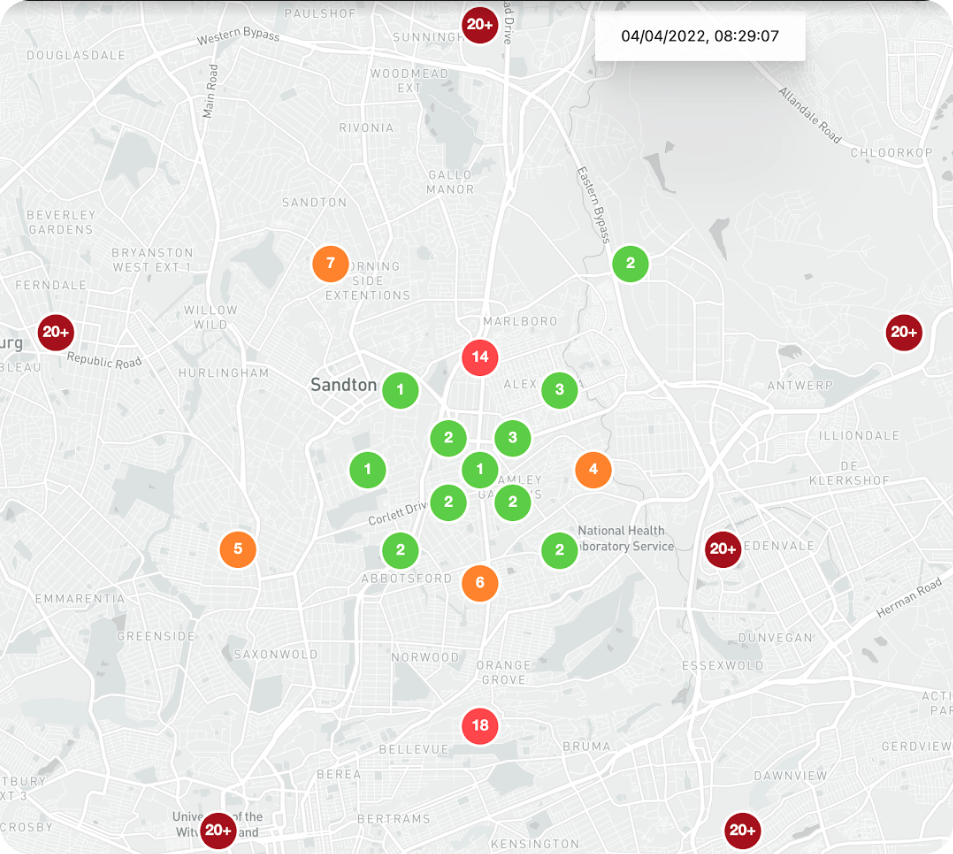
Task: Click the Sandton place label
Action: pyautogui.click(x=343, y=385)
